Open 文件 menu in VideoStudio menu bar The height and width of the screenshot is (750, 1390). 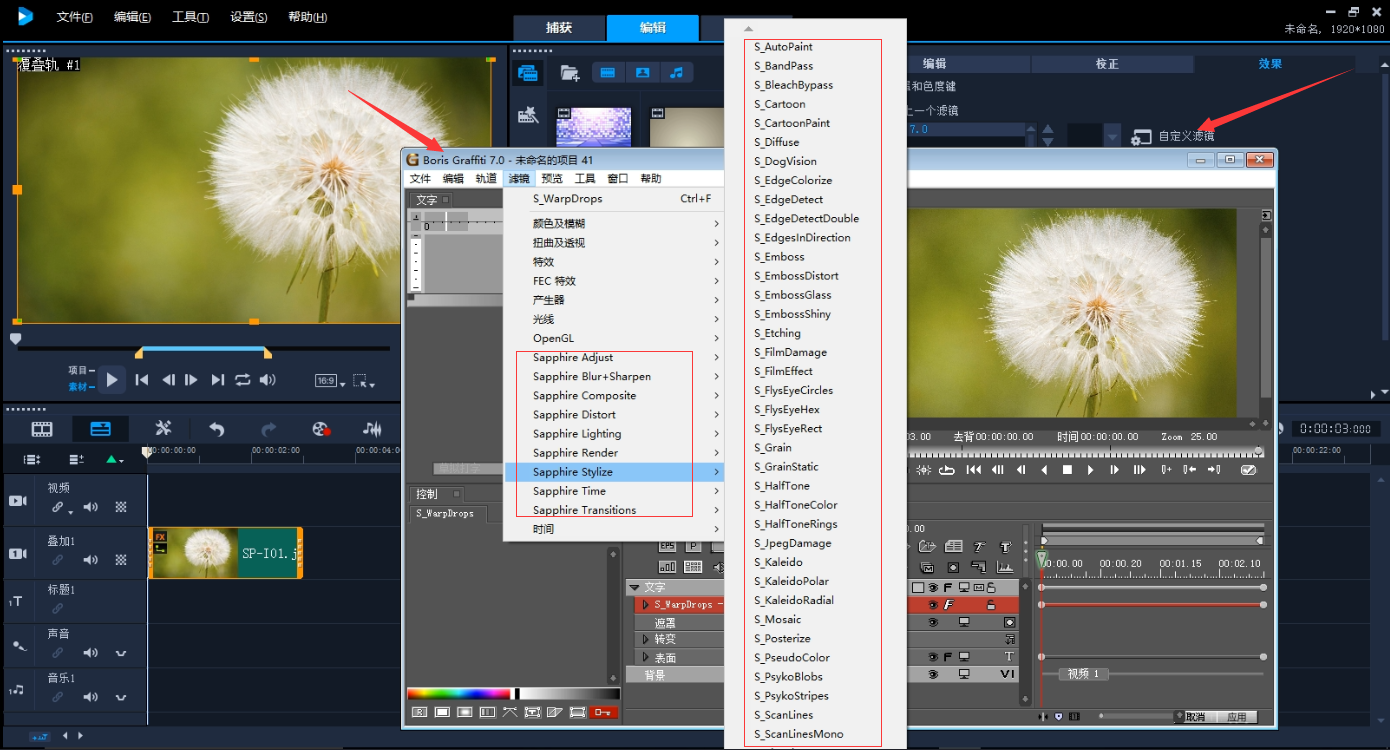[x=74, y=17]
